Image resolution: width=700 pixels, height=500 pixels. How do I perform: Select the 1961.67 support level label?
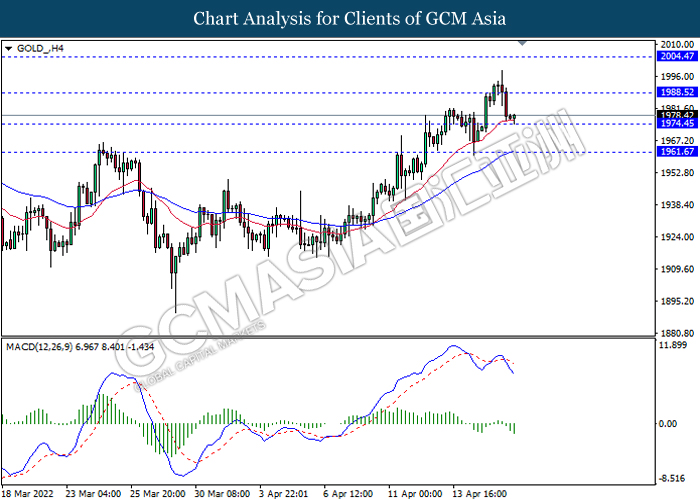(x=677, y=151)
